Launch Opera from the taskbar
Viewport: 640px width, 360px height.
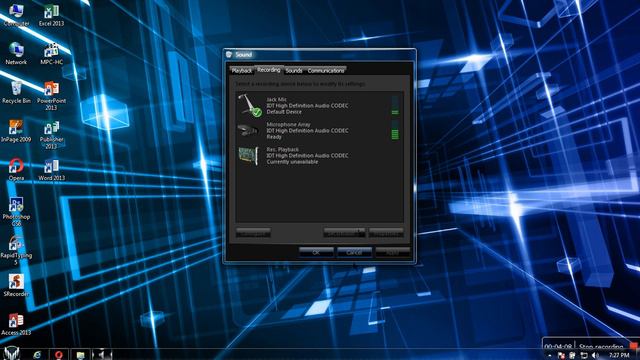coord(58,355)
